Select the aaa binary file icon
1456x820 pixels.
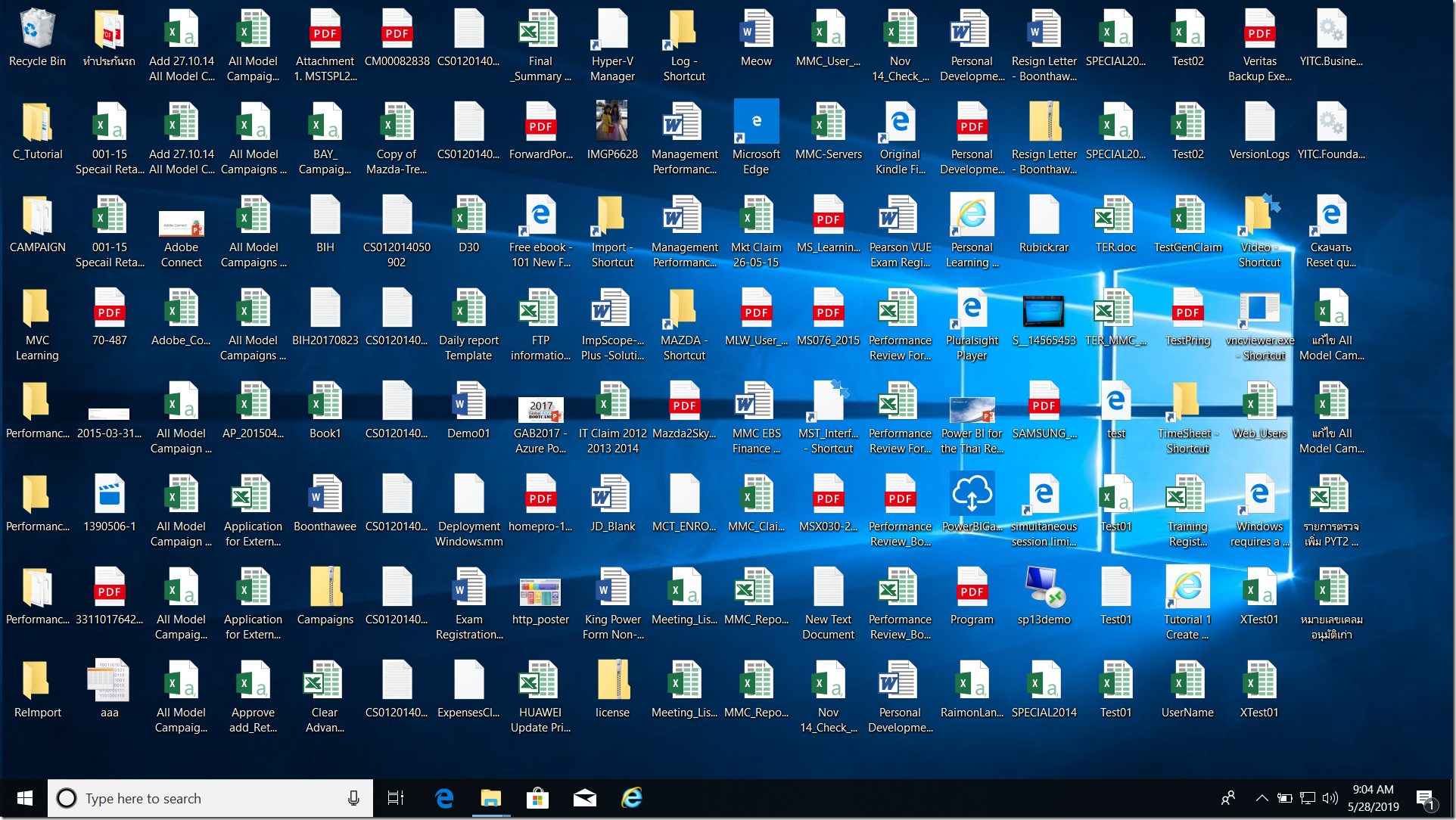click(x=109, y=688)
